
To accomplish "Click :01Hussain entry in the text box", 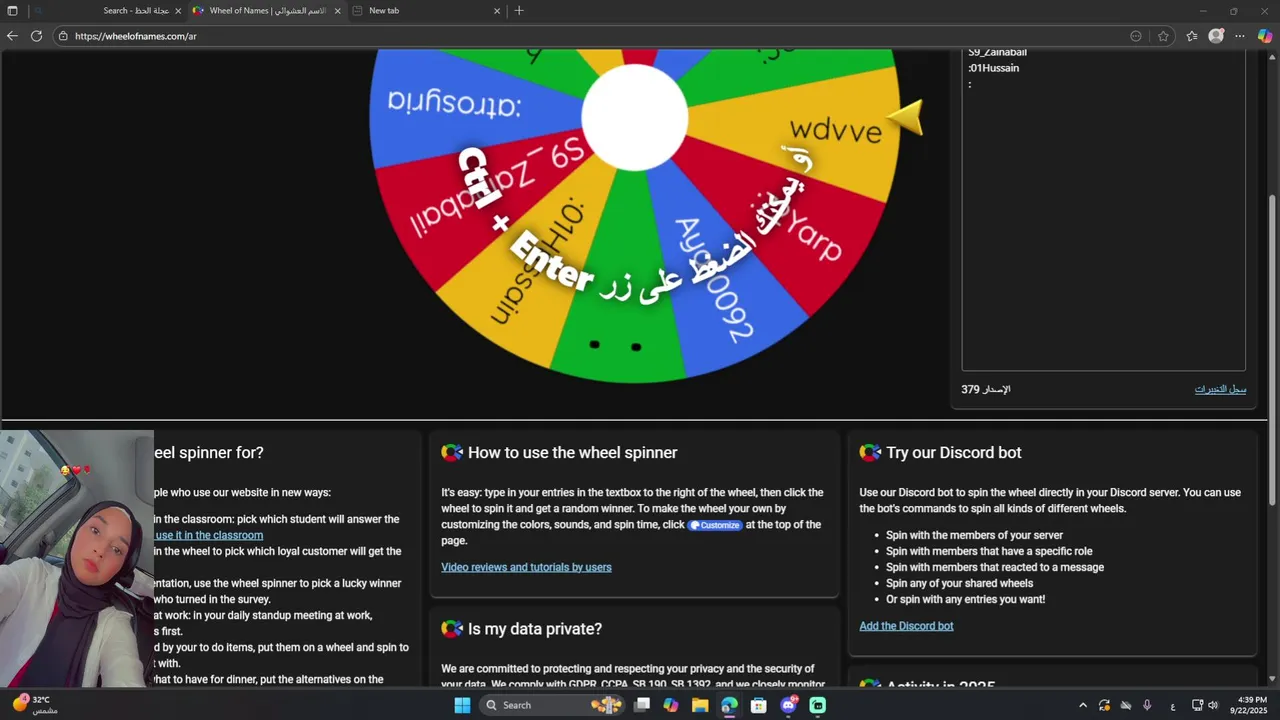I will point(994,68).
